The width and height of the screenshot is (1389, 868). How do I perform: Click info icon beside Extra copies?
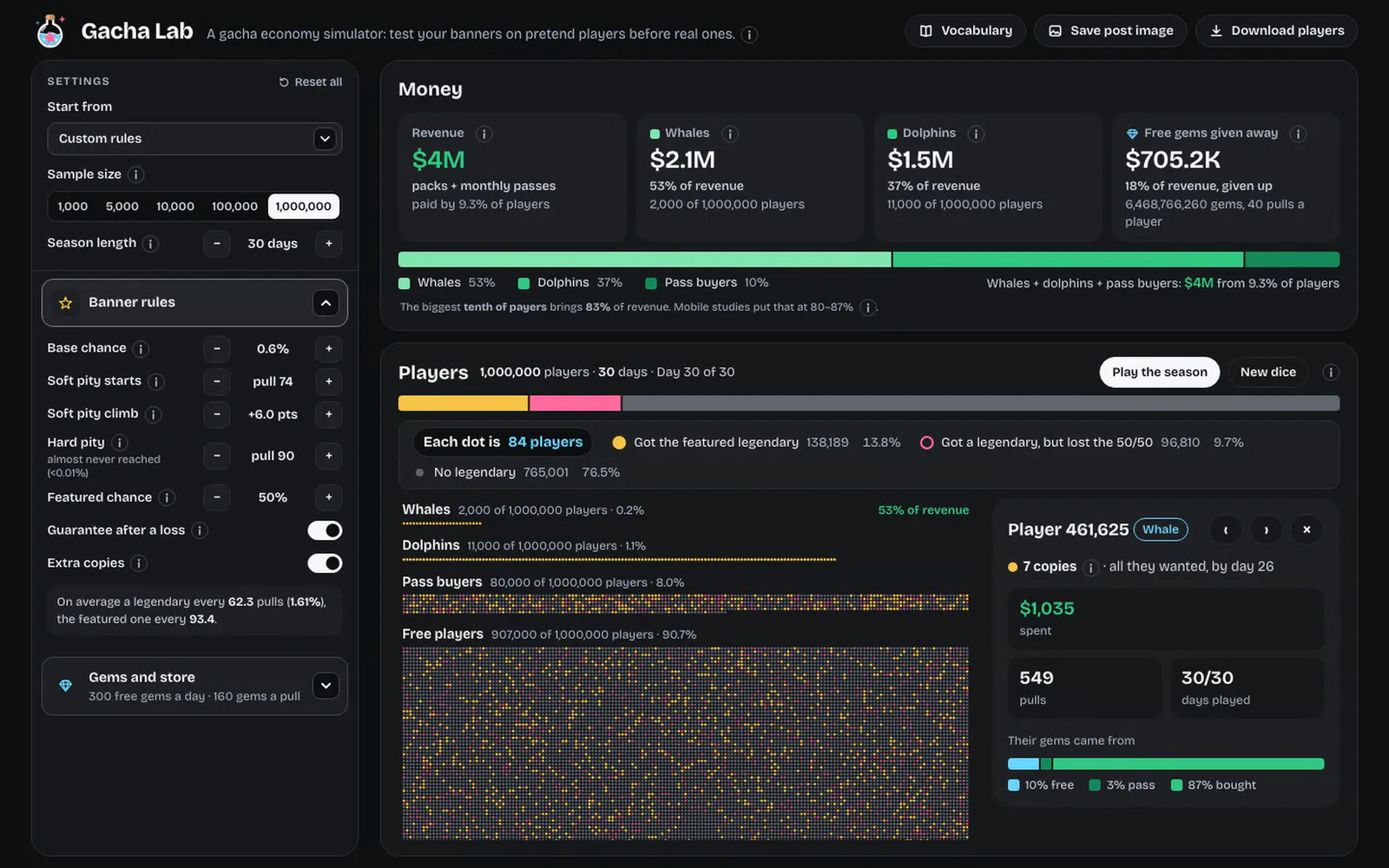[x=139, y=563]
